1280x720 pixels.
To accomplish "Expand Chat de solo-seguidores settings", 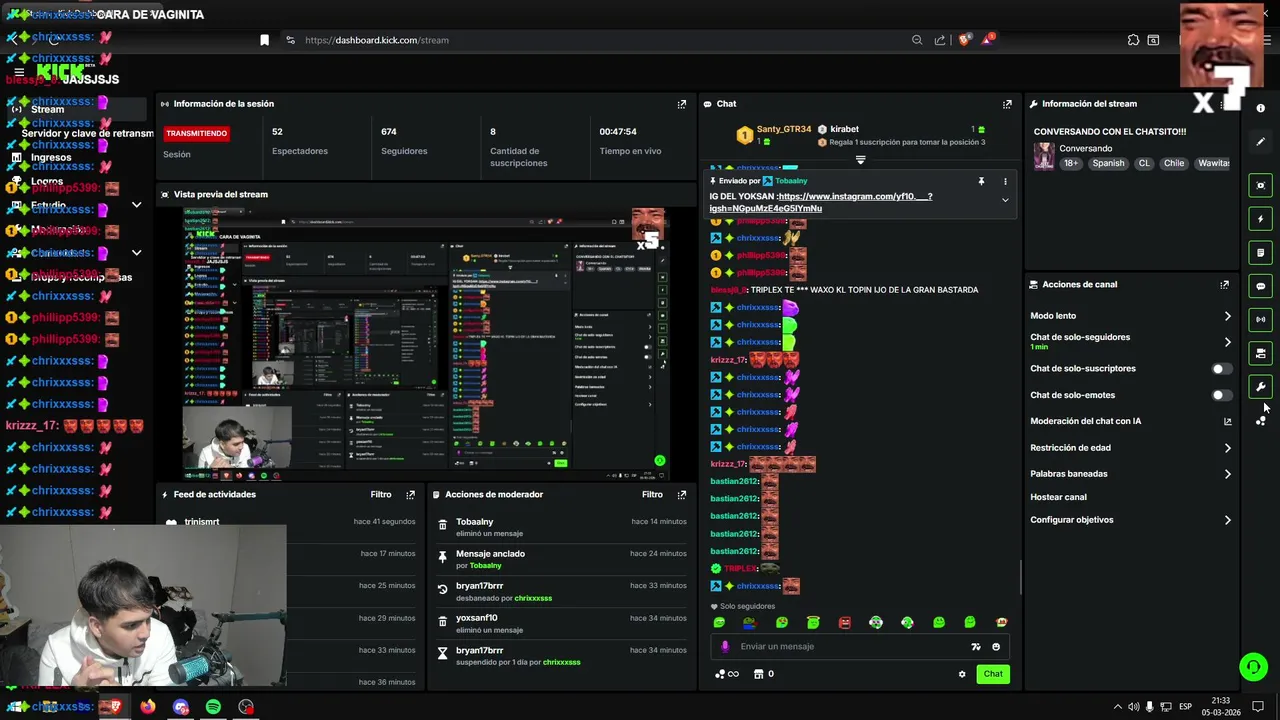I will click(1228, 342).
